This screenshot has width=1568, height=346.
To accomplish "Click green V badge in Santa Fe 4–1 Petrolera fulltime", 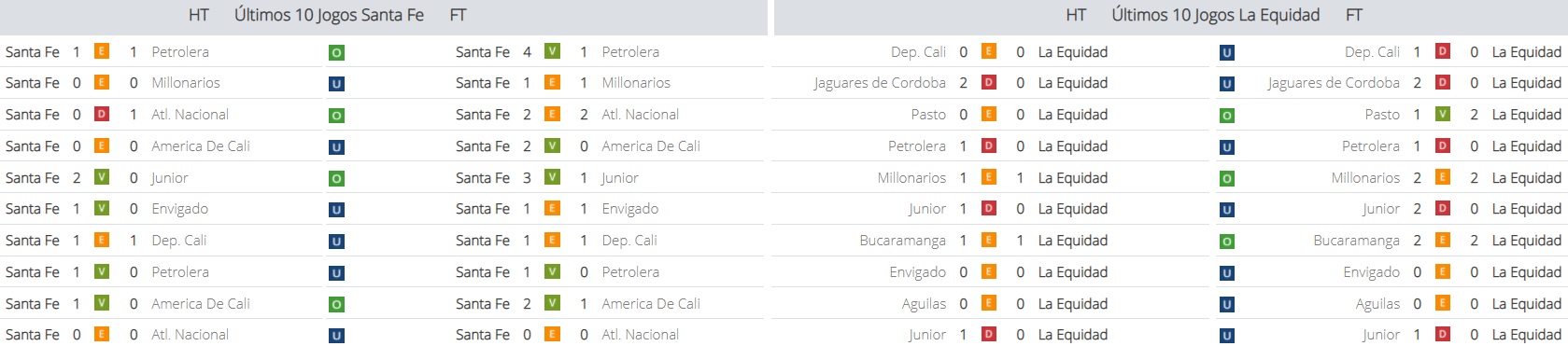I will coord(552,51).
